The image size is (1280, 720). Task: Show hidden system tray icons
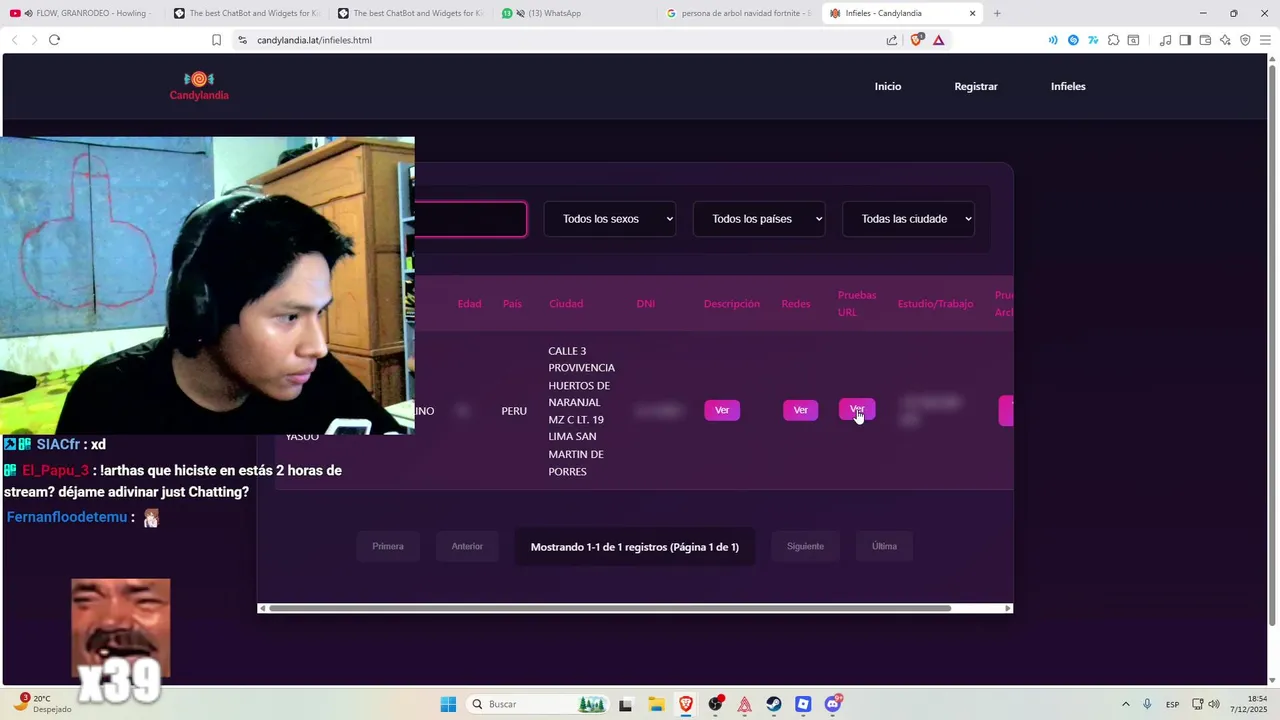click(x=1125, y=704)
